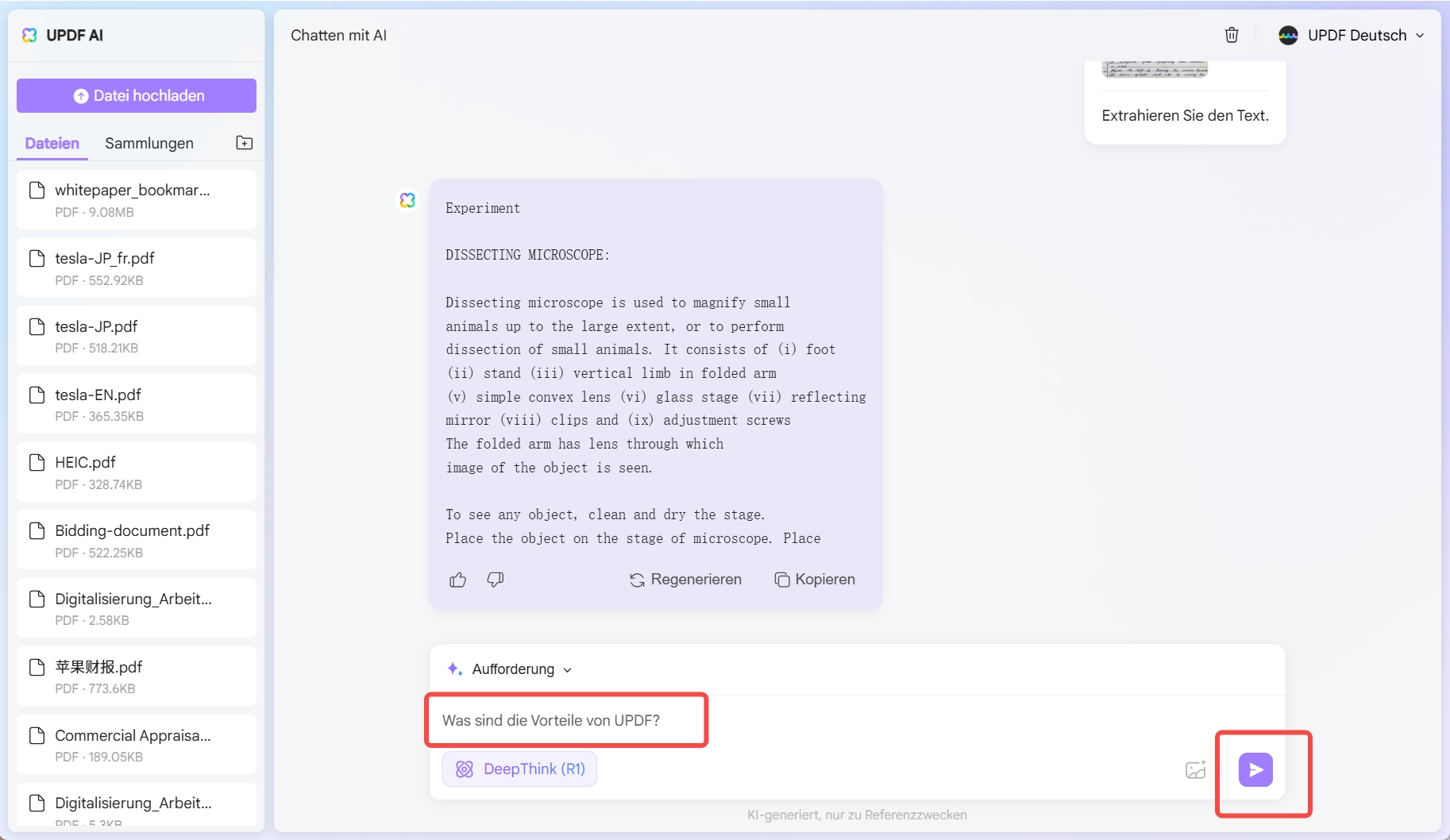This screenshot has width=1450, height=840.
Task: Click the sparkle icon next to Aufforderung
Action: coord(454,669)
